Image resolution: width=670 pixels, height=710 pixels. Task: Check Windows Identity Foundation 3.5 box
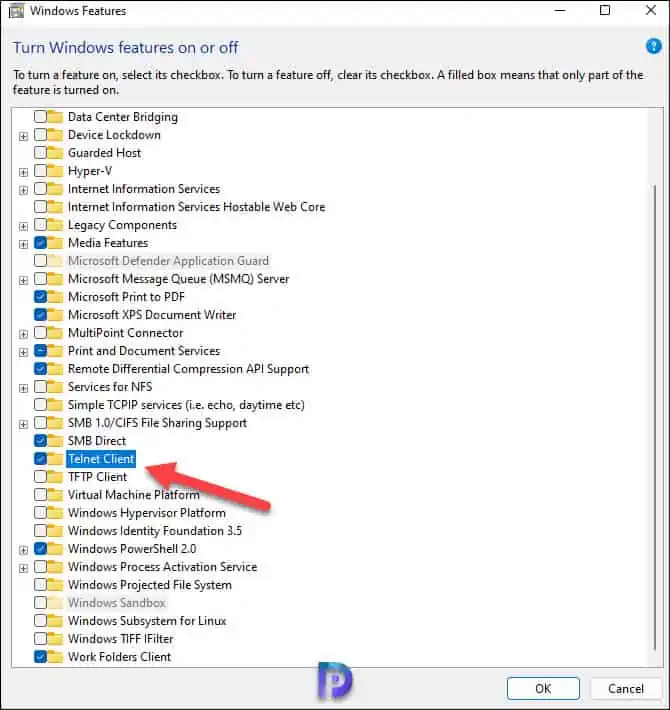(x=40, y=531)
